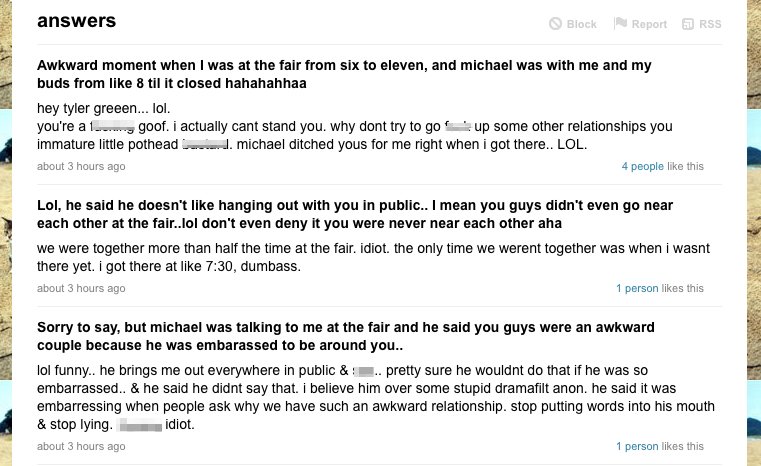Select the Report text link
The image size is (761, 466).
point(649,24)
